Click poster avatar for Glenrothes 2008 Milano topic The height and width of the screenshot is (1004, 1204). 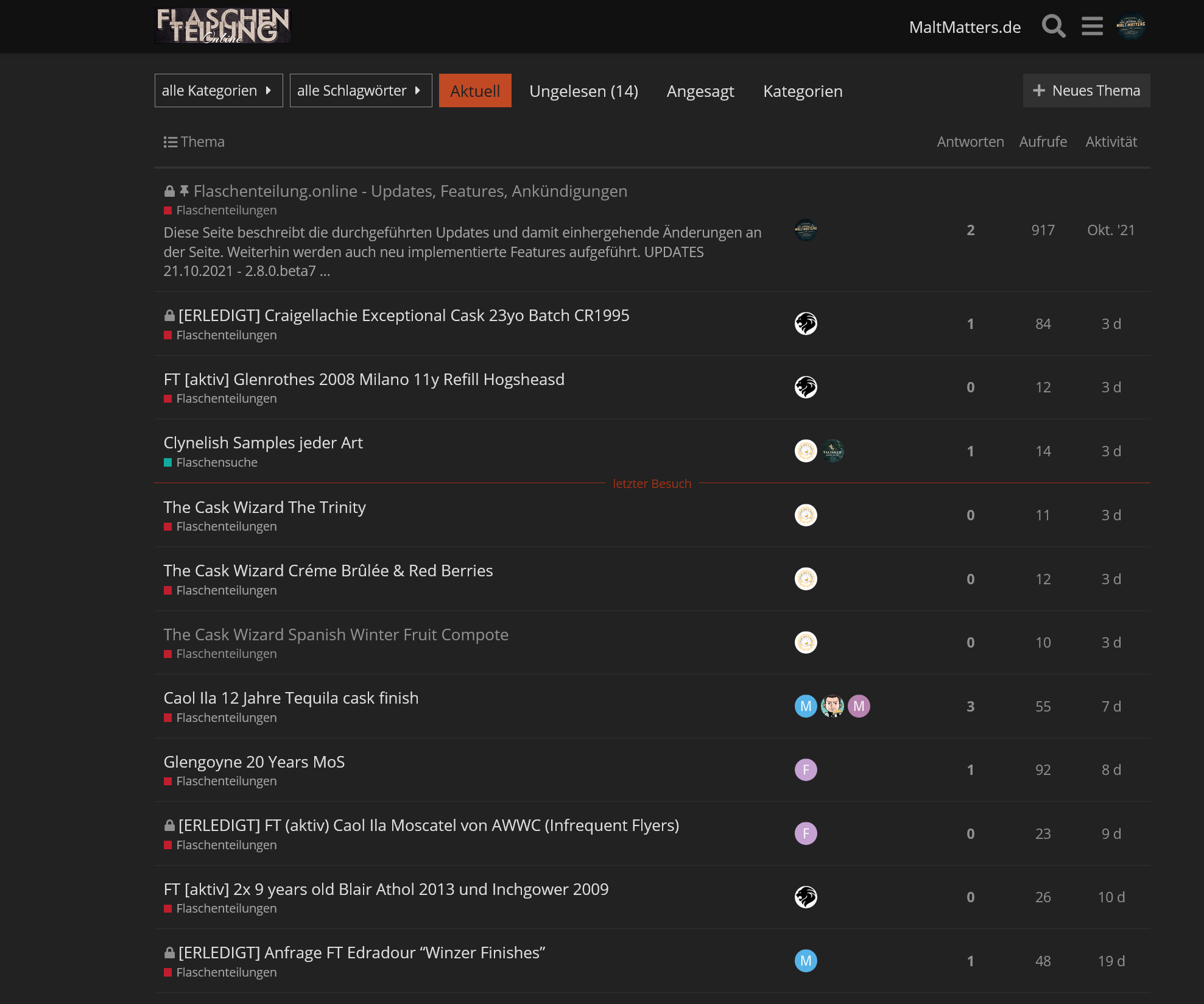(x=806, y=387)
